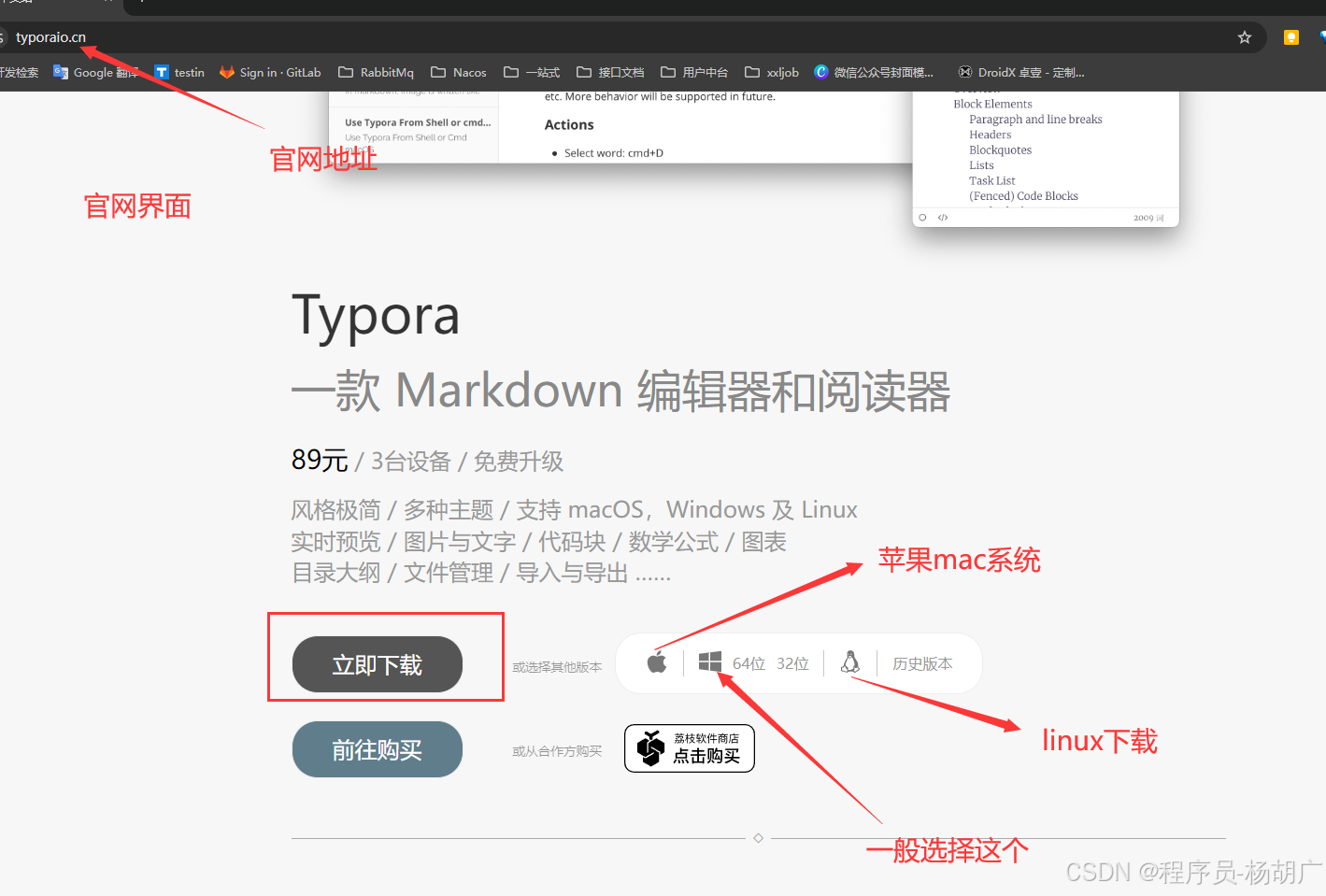Click the circle icon in preview footer
Viewport: 1326px width, 896px height.
[x=922, y=218]
